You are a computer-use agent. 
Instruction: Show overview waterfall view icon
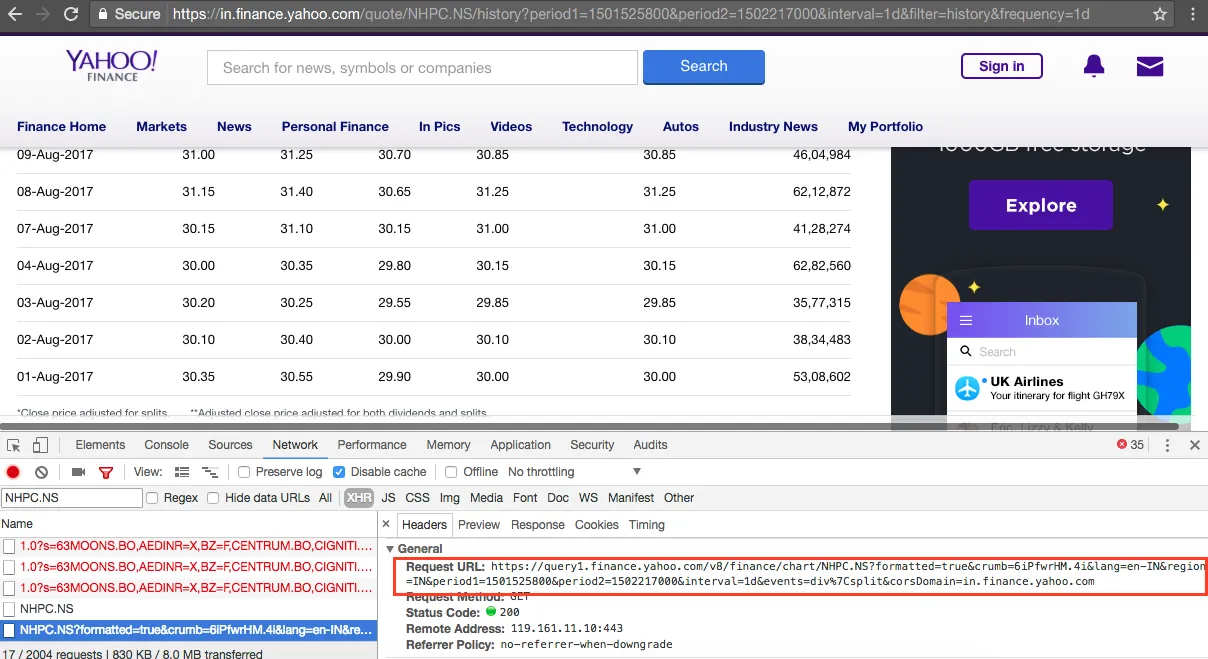click(210, 472)
